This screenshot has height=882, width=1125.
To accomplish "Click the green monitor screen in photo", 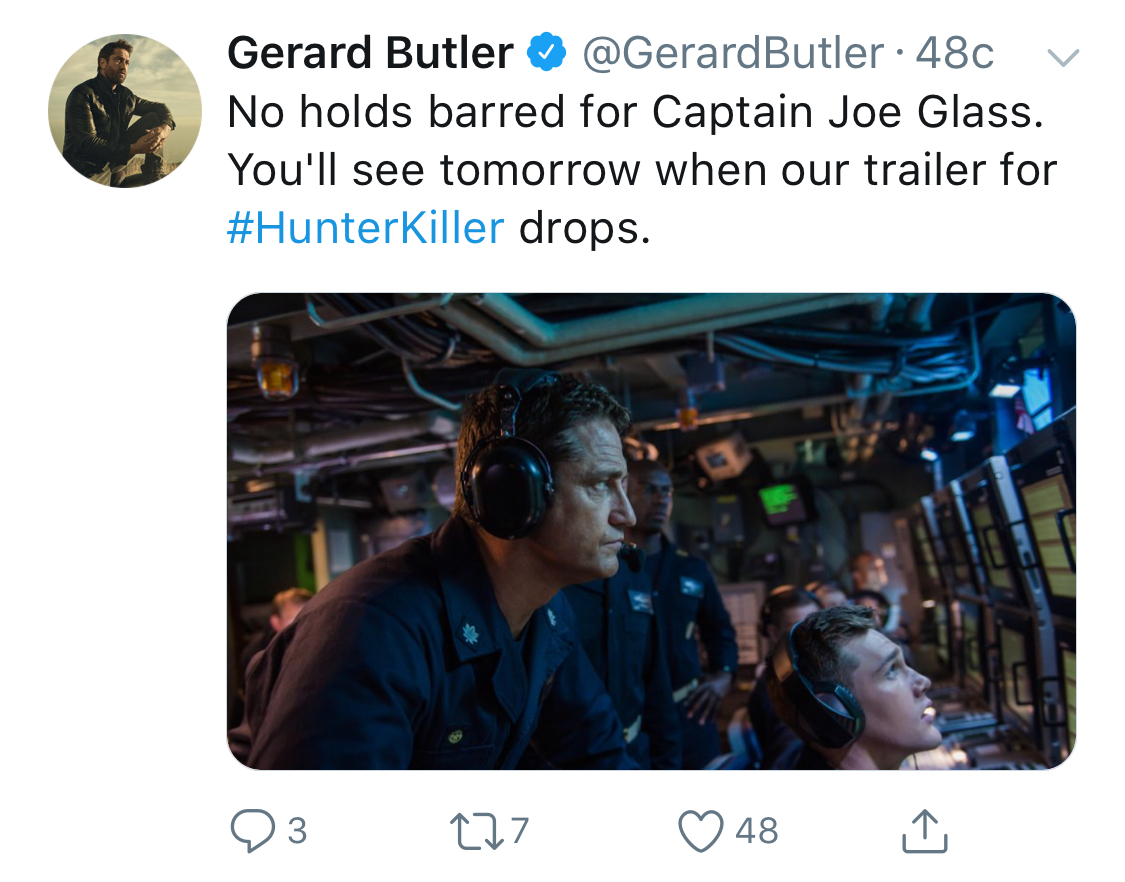I will 782,497.
